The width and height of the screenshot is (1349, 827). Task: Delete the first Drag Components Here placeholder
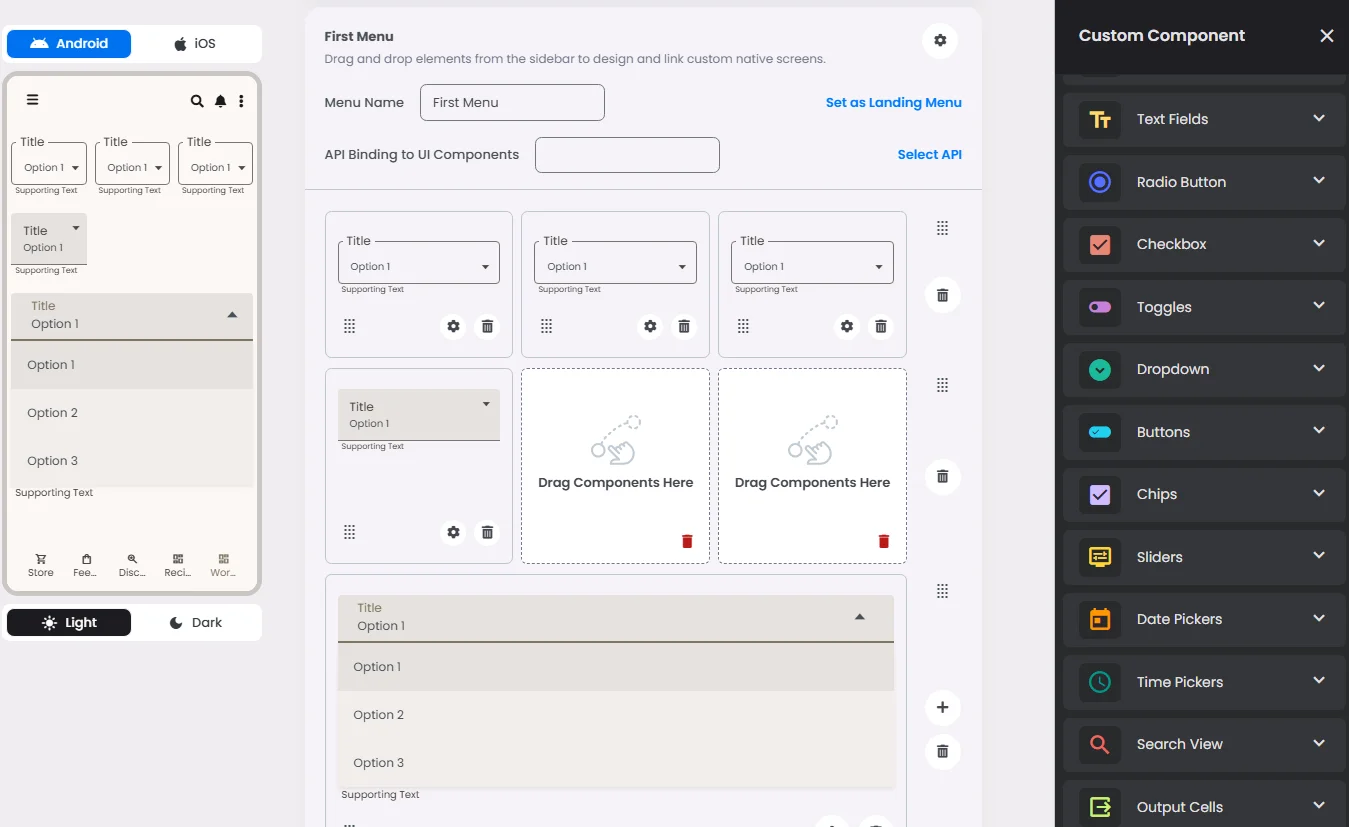click(x=687, y=541)
